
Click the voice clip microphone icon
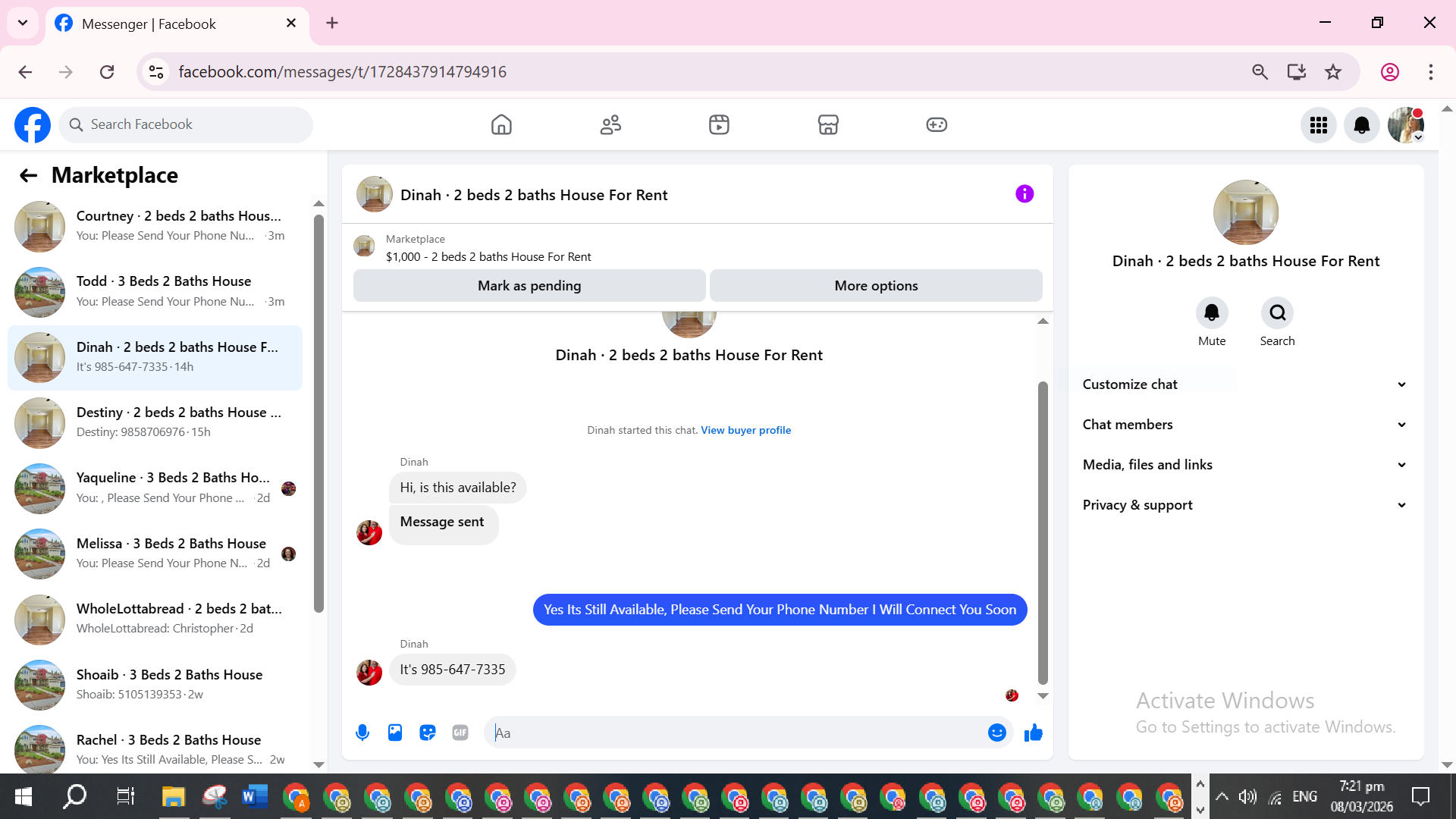click(362, 733)
